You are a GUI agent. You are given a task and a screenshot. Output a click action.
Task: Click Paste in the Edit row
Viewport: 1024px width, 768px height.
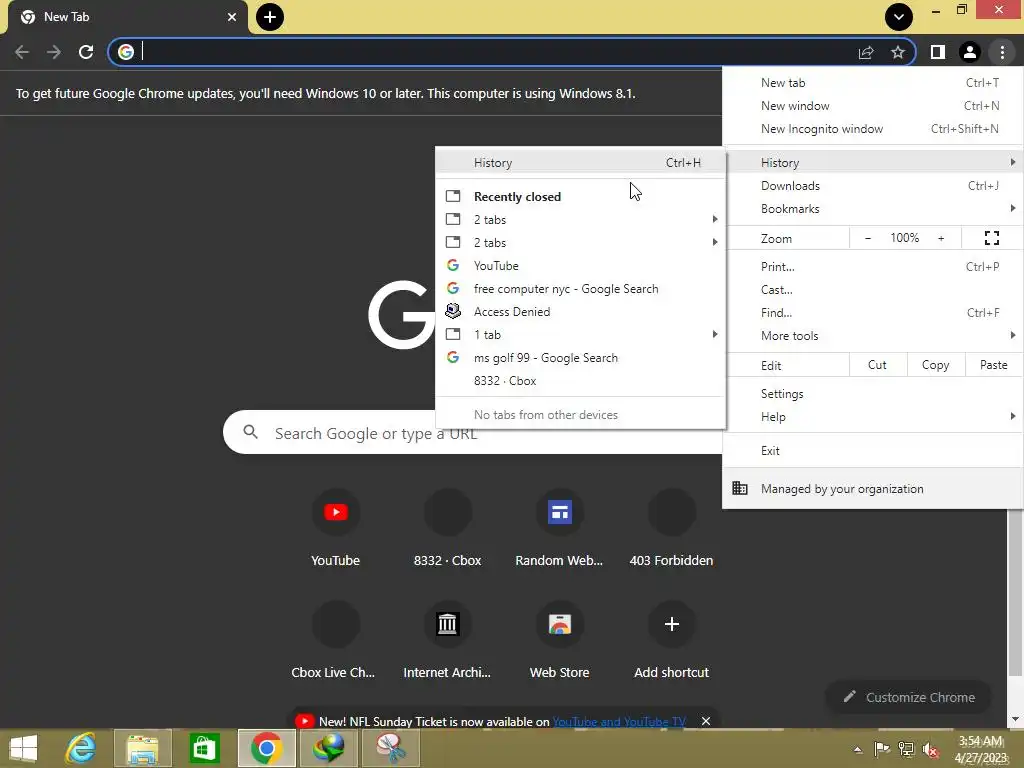(993, 365)
